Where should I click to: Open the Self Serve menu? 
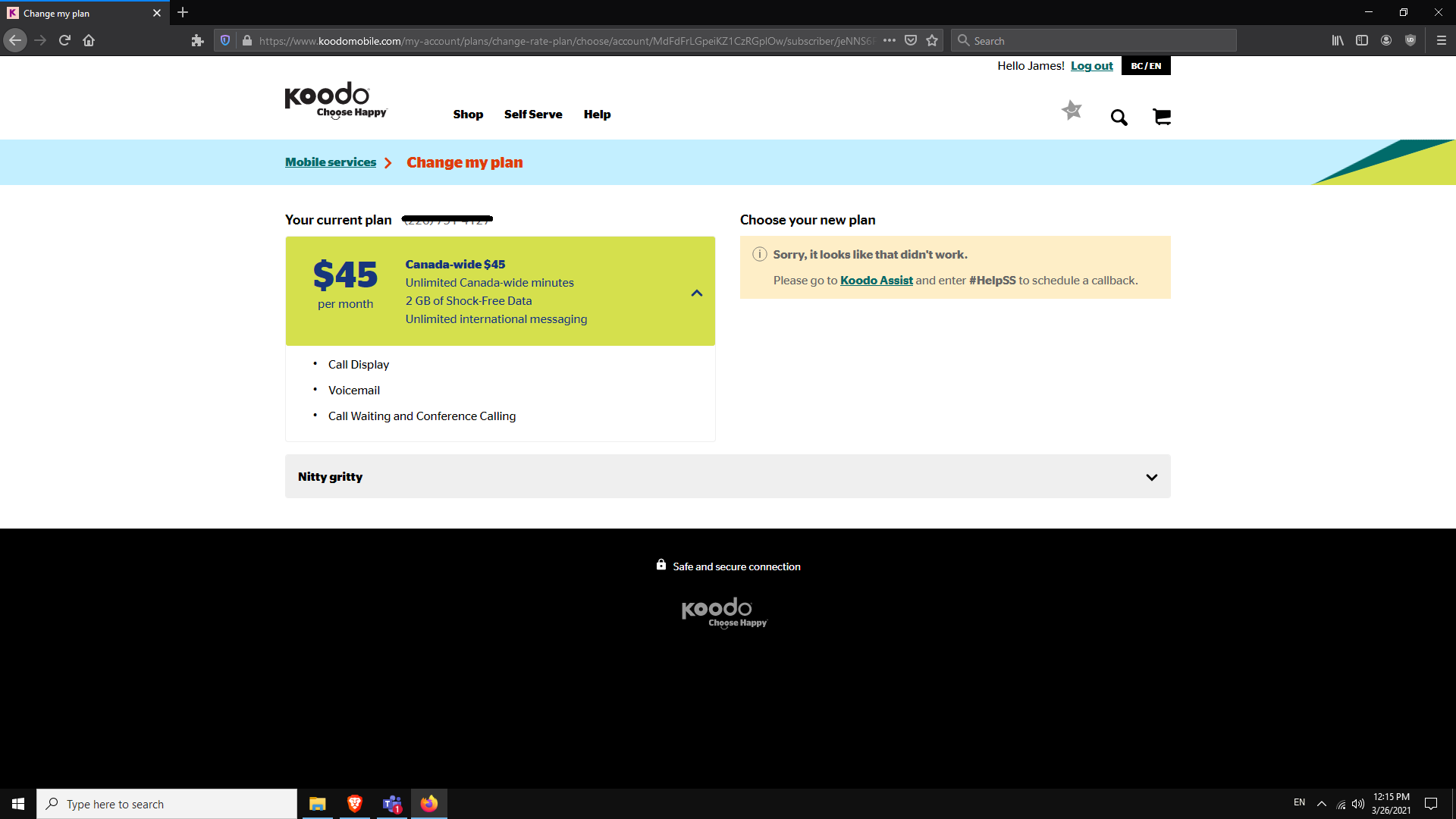click(533, 115)
